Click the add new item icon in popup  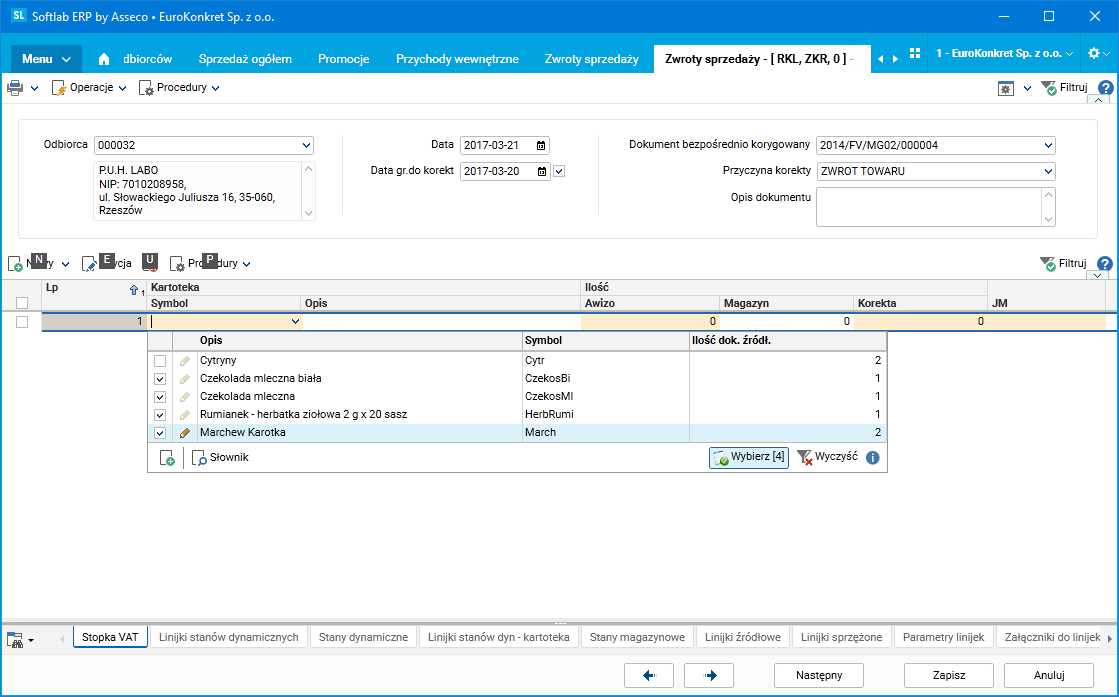click(167, 458)
